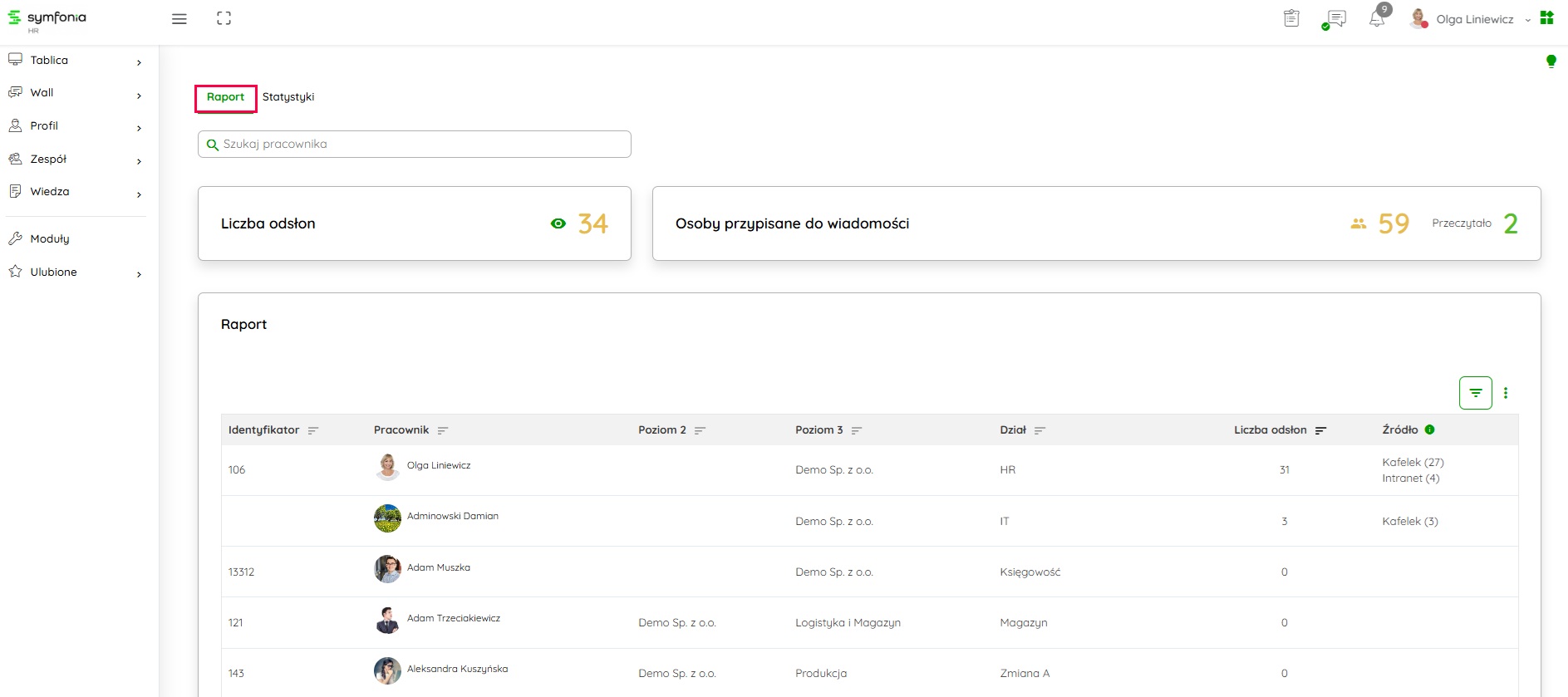Expand the Tablica sidebar menu

coord(75,61)
